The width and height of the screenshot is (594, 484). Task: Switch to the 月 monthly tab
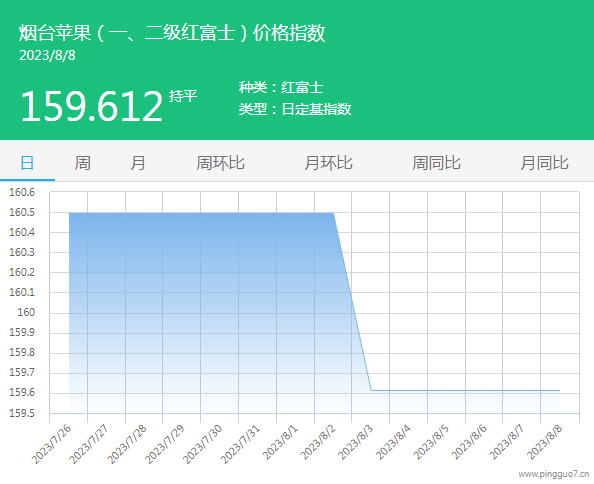tap(138, 163)
